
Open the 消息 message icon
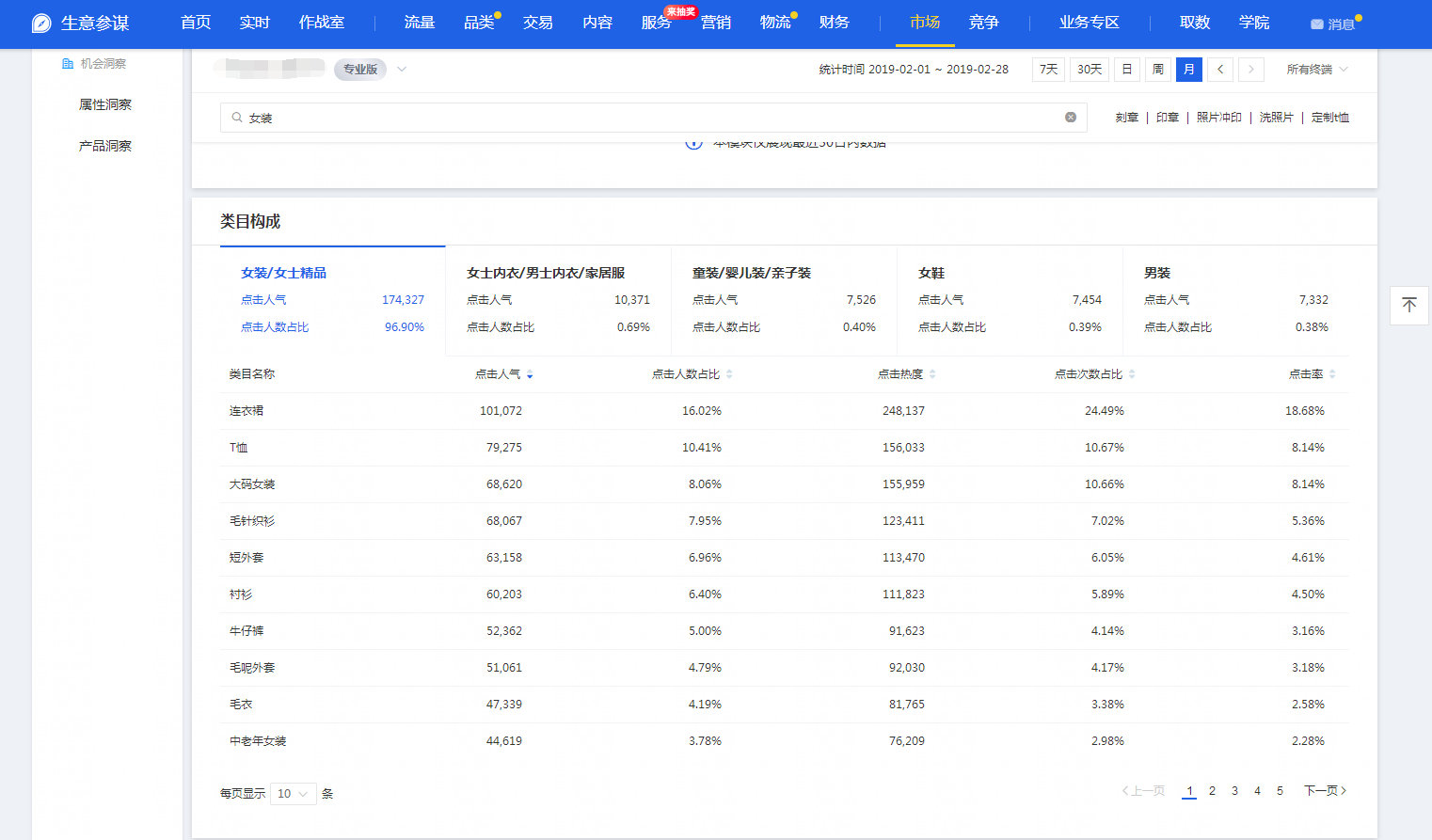pos(1317,24)
